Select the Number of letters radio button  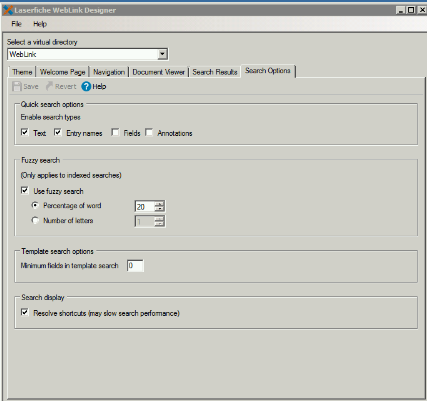35,220
